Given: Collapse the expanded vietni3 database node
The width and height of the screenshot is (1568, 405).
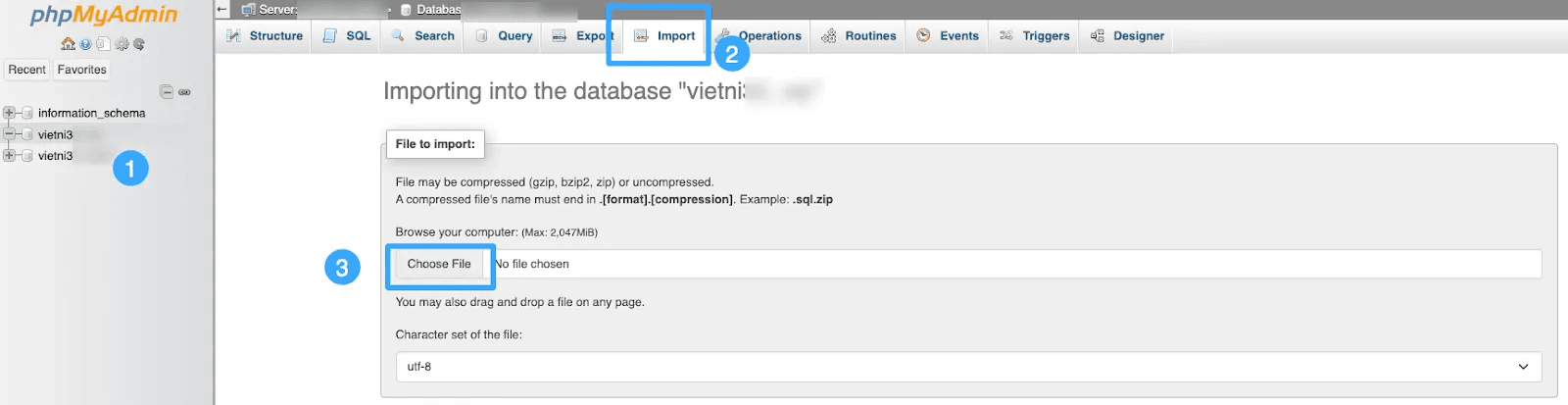Looking at the screenshot, I should [x=9, y=134].
